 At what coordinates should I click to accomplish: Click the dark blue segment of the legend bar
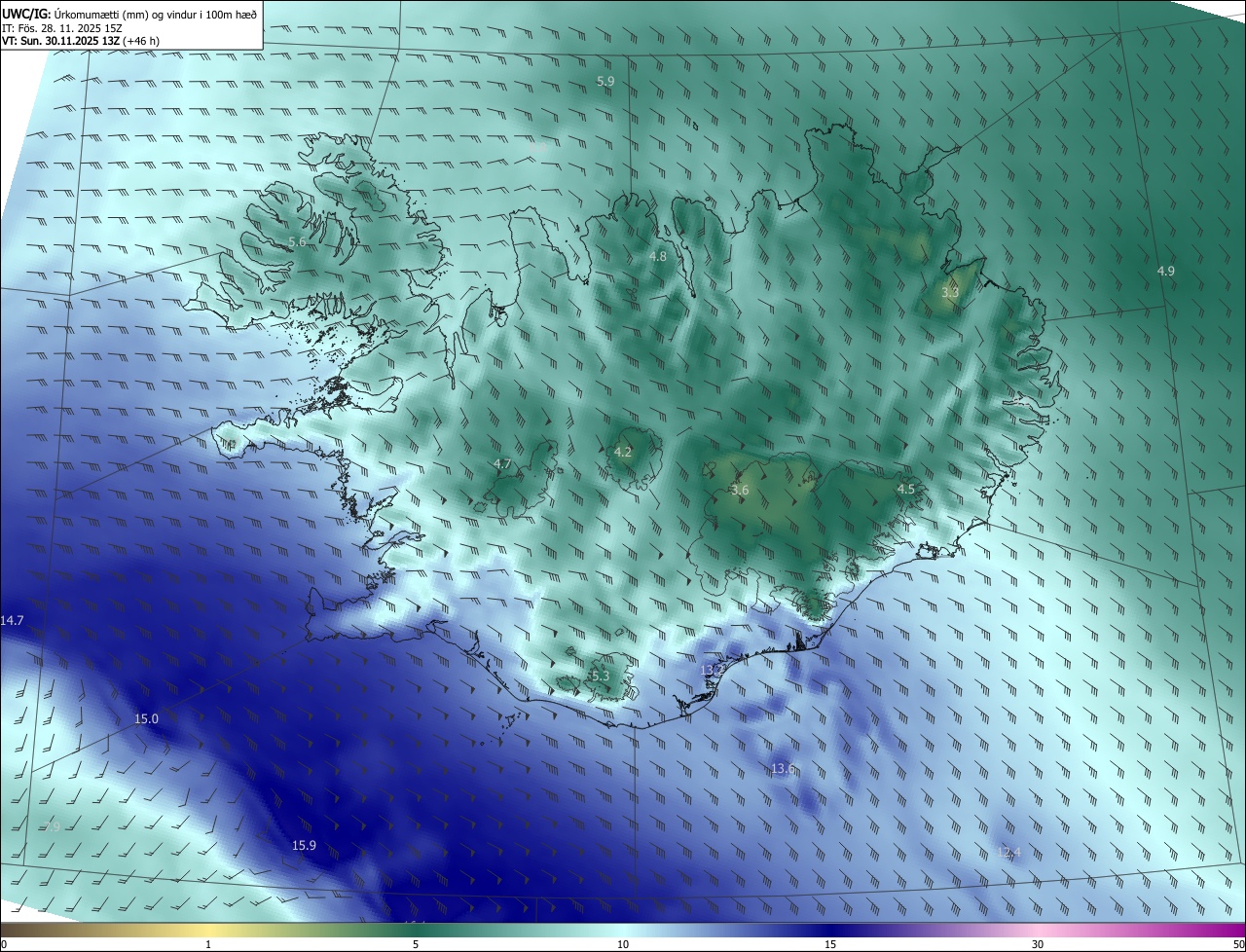[x=830, y=930]
